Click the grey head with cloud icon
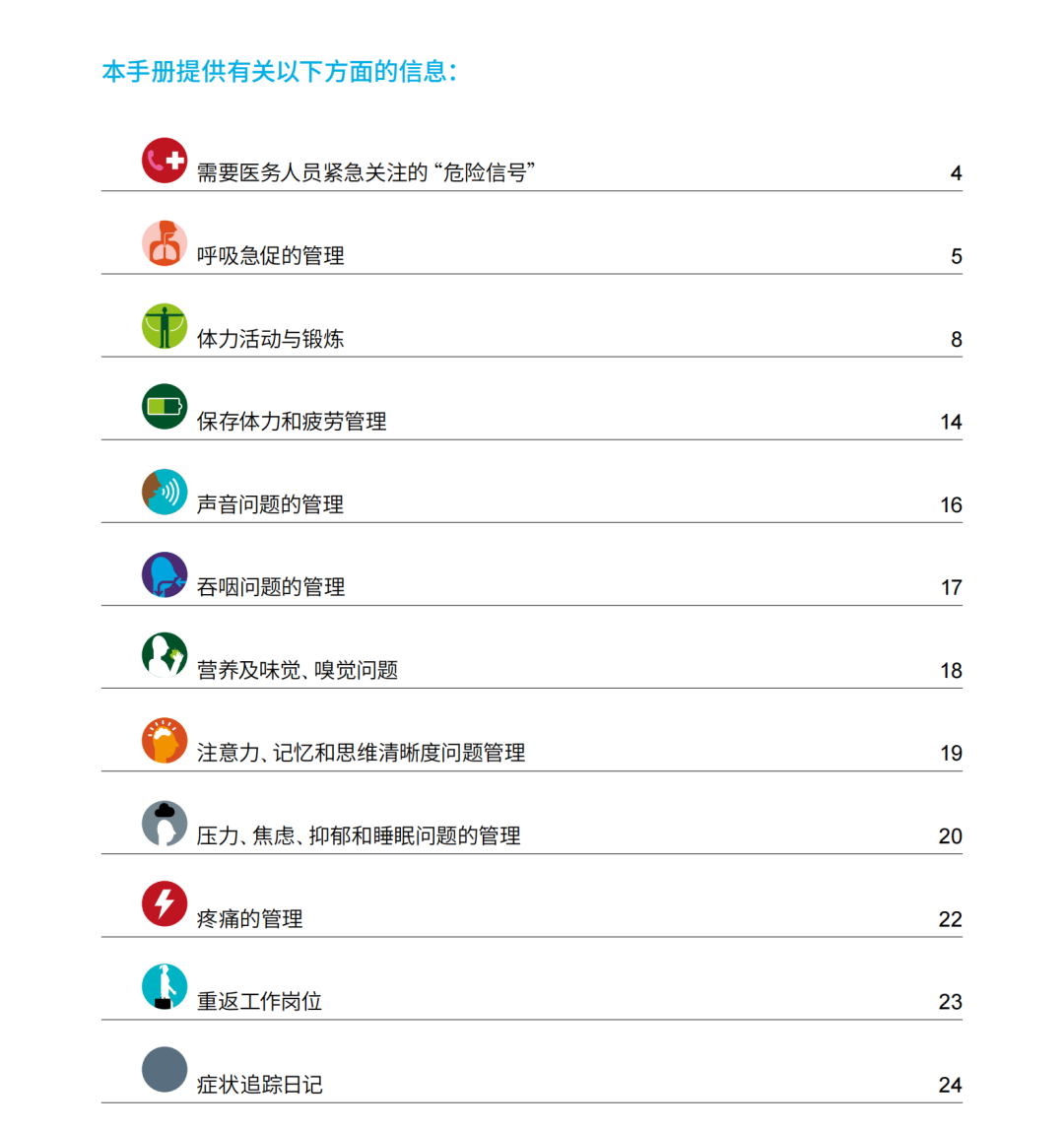The width and height of the screenshot is (1064, 1132). [x=164, y=823]
